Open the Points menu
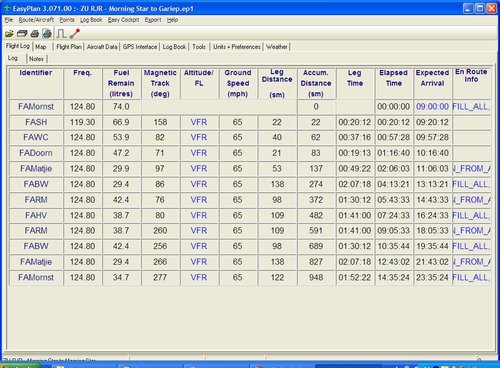 click(x=67, y=20)
